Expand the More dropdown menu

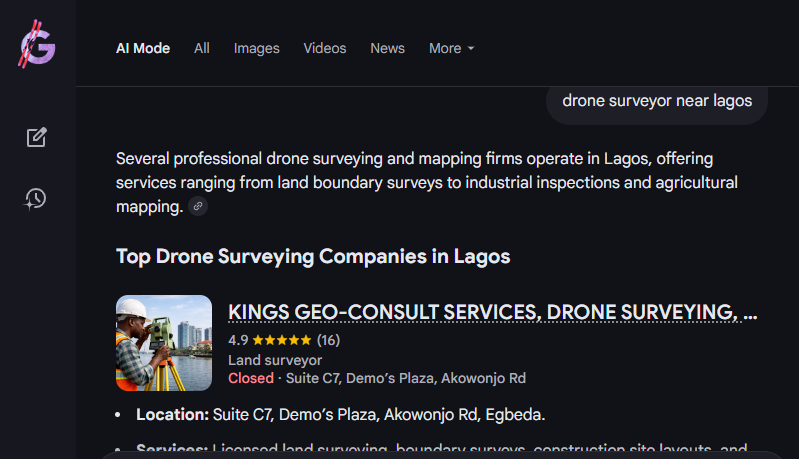[451, 48]
